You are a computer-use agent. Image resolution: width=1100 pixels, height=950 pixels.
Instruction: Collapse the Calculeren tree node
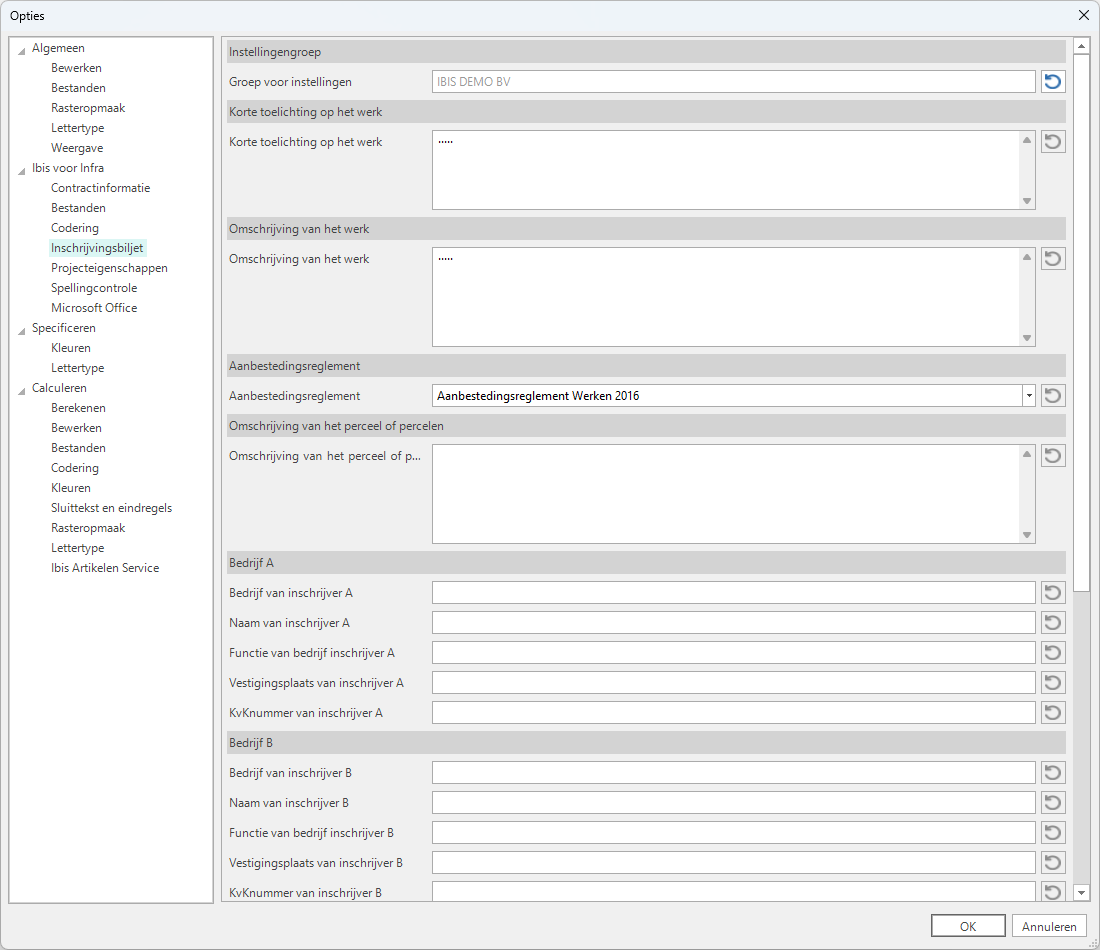[22, 389]
